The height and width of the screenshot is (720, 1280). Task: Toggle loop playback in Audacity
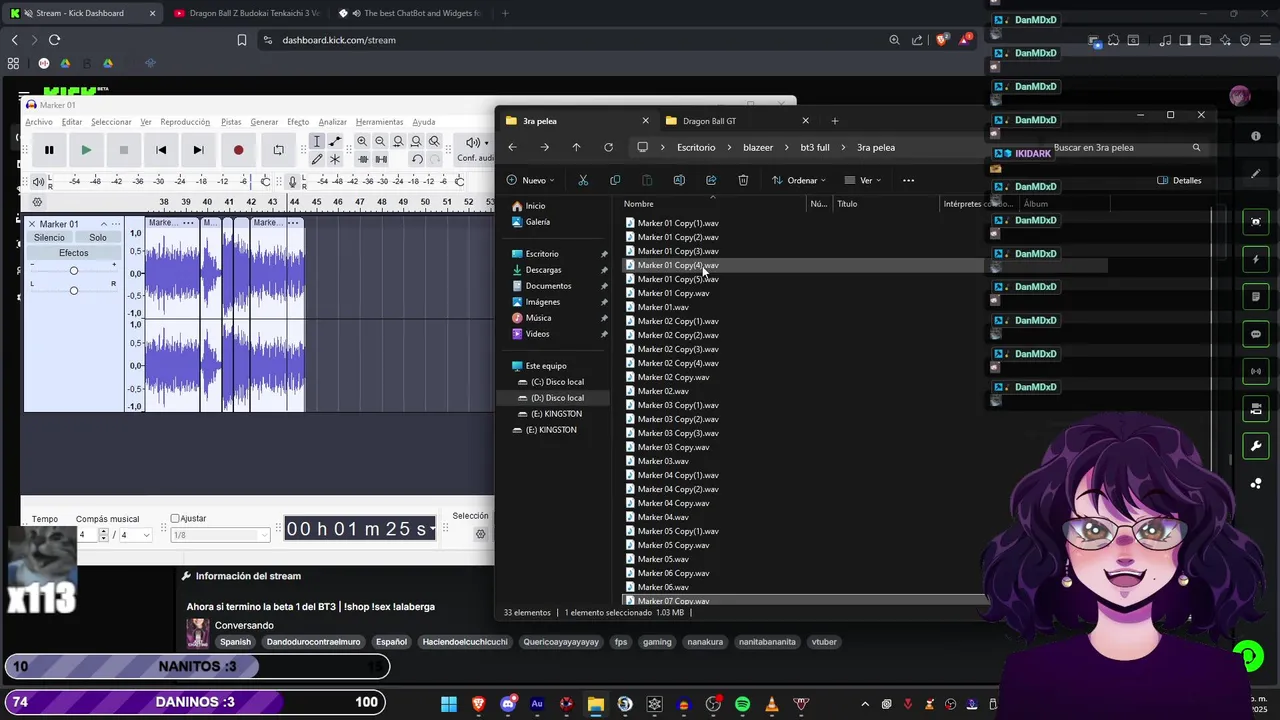click(x=278, y=150)
